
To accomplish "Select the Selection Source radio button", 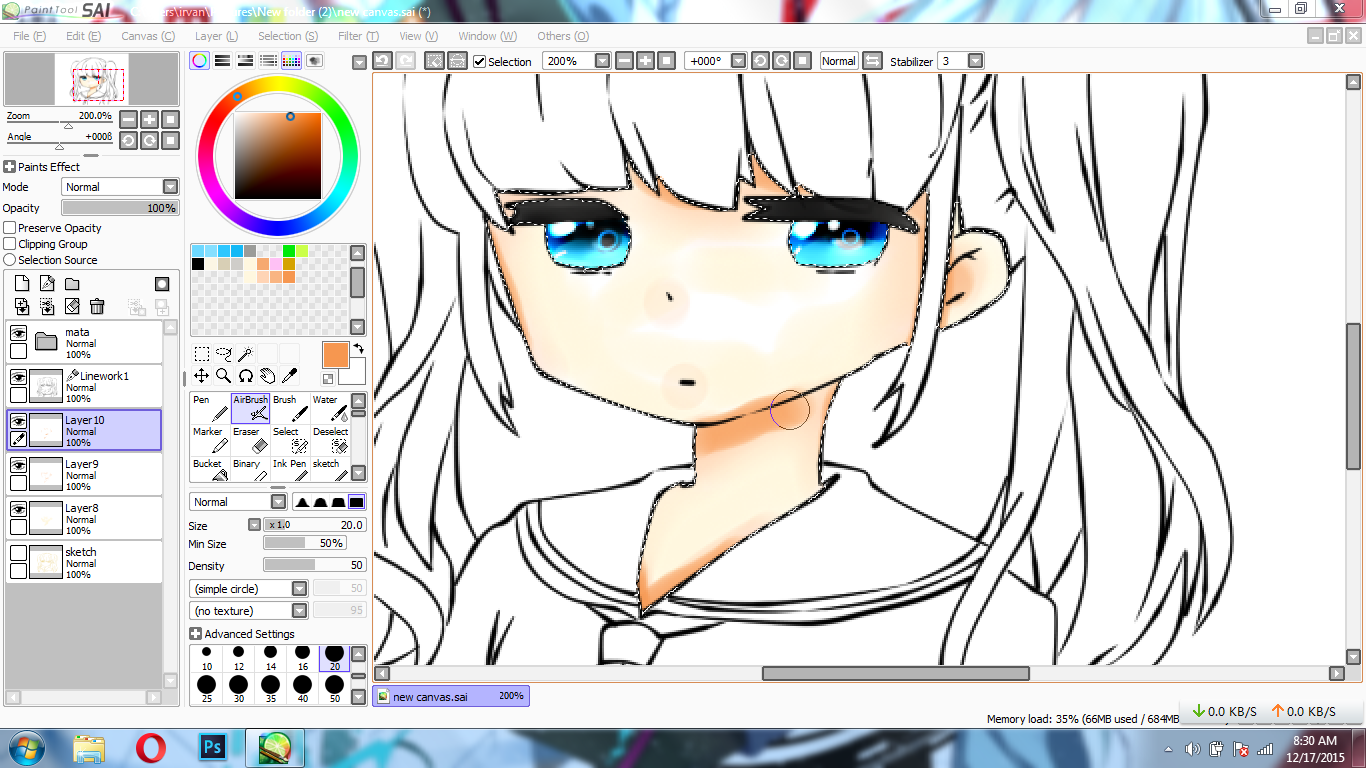I will point(10,260).
